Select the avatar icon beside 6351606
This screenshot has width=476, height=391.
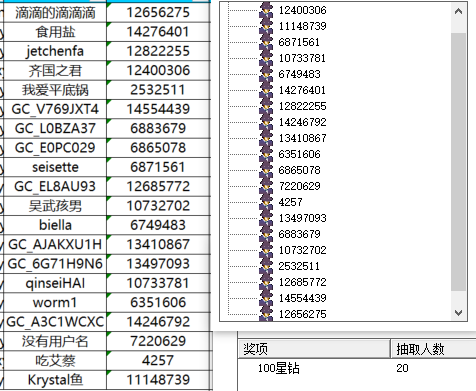click(x=266, y=154)
